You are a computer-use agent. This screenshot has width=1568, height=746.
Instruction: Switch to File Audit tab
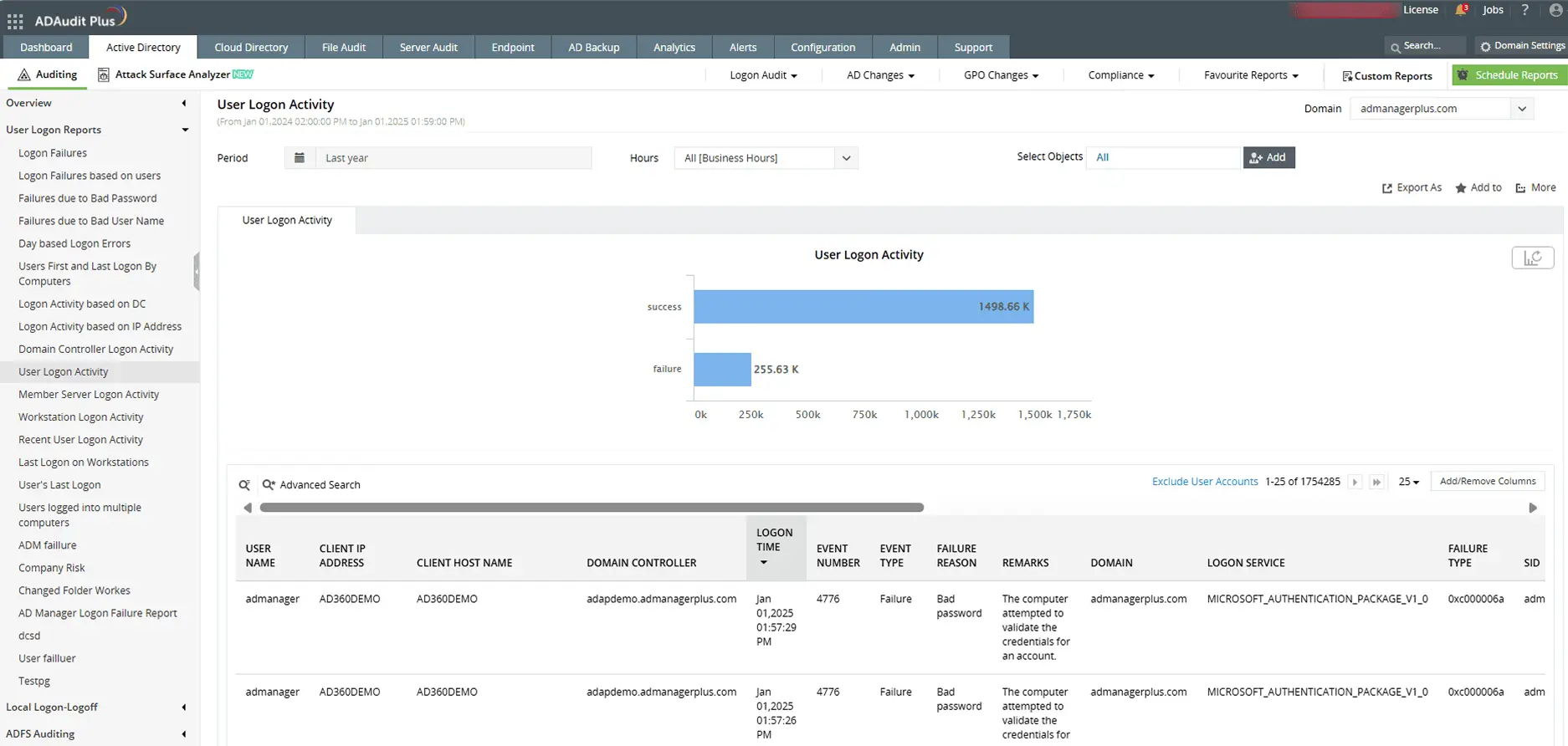pos(344,47)
